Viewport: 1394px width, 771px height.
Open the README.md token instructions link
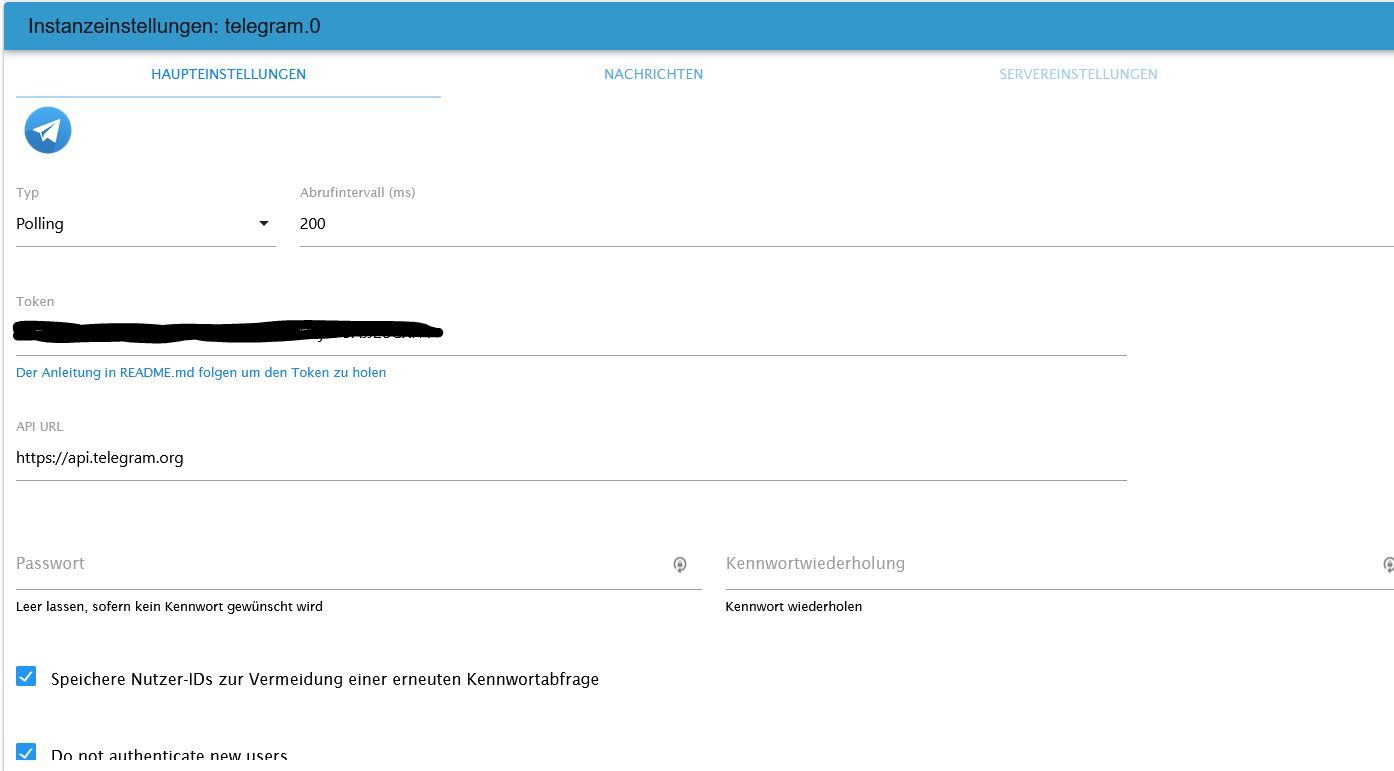(201, 372)
